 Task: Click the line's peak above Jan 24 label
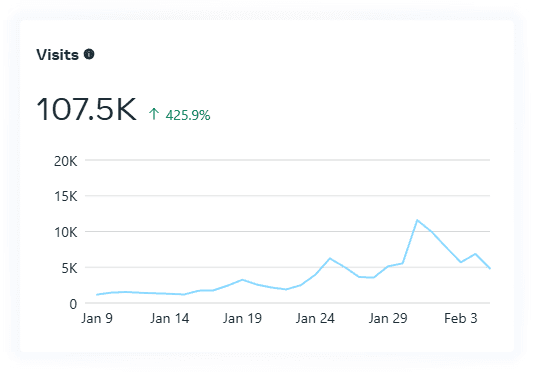(330, 258)
